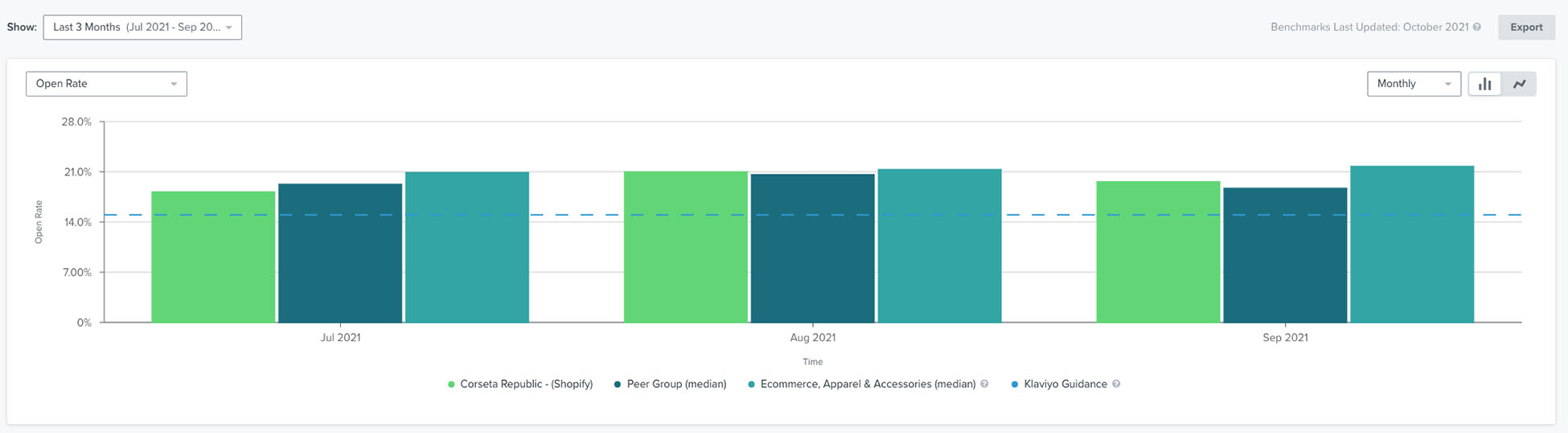Open the Monthly interval dropdown
1568x433 pixels.
[1413, 84]
